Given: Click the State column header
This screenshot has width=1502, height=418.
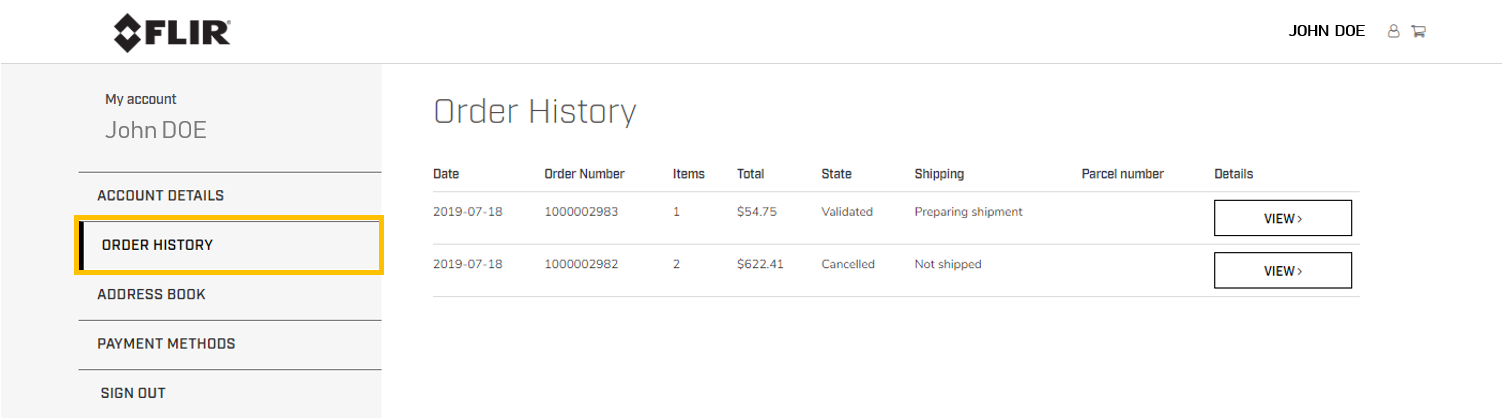Looking at the screenshot, I should tap(836, 174).
